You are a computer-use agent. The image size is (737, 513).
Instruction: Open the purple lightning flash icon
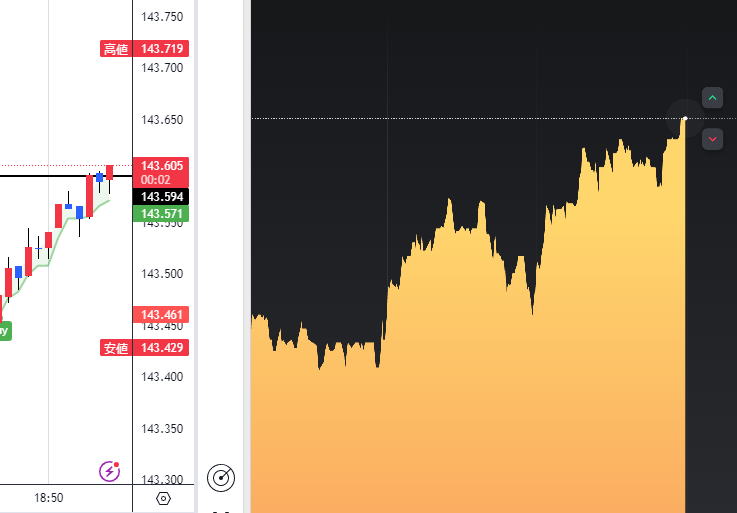pyautogui.click(x=110, y=471)
